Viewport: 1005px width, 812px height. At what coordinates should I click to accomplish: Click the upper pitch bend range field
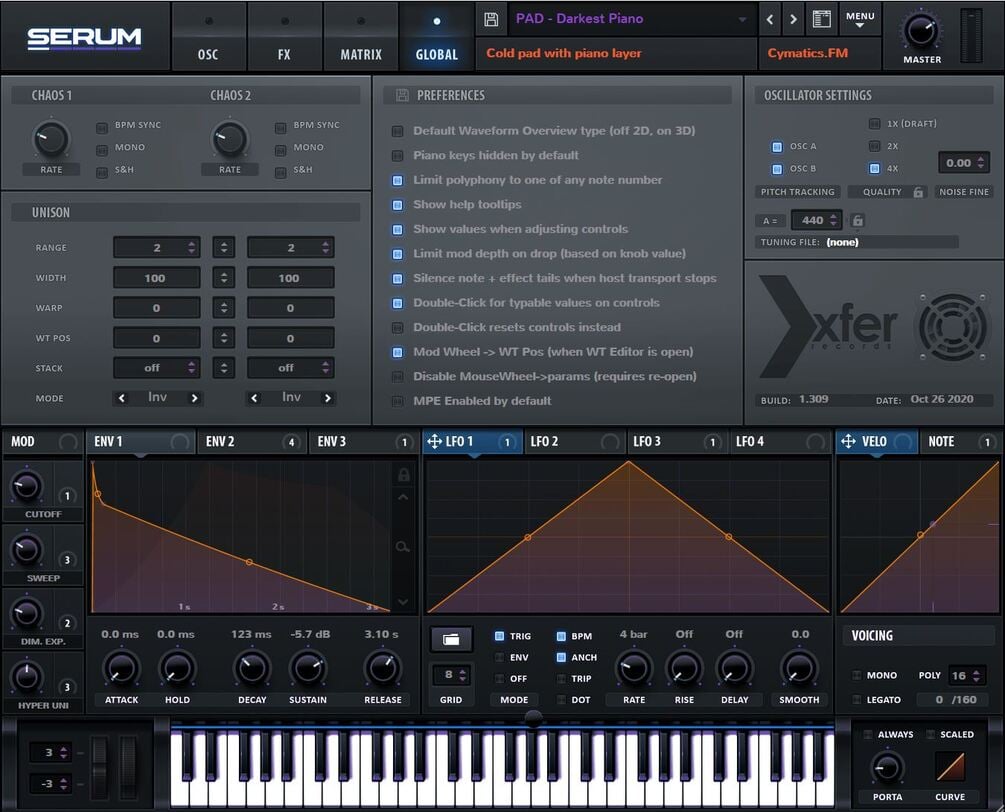pos(51,752)
